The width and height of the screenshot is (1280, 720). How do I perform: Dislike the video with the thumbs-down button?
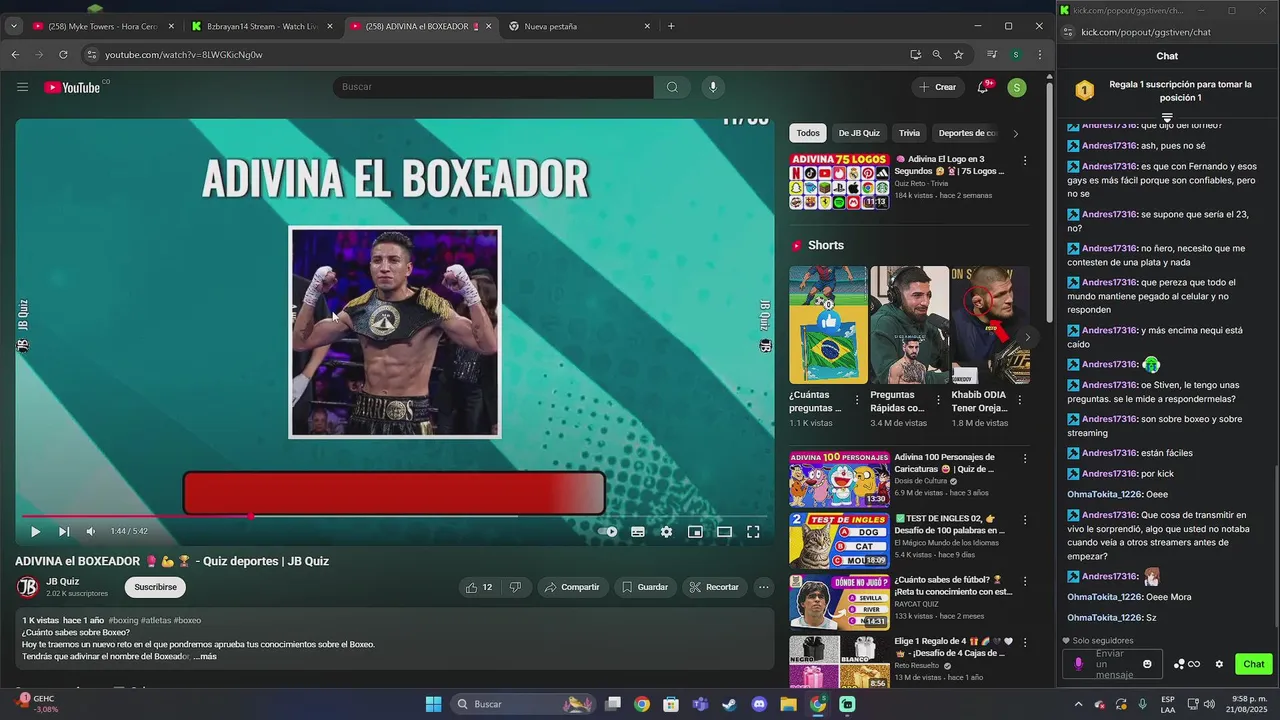(516, 587)
